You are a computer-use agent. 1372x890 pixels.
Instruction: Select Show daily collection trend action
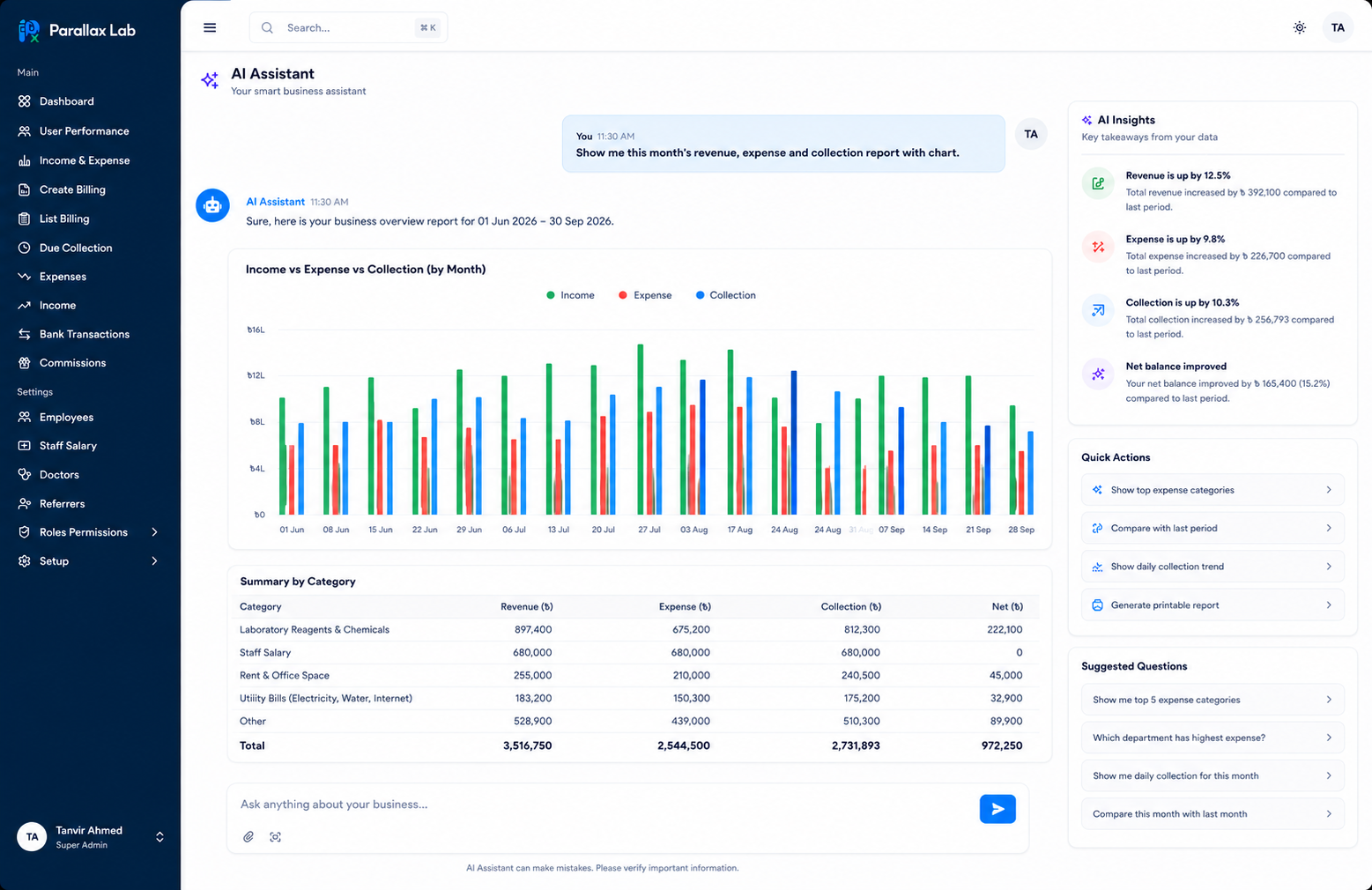click(1213, 567)
